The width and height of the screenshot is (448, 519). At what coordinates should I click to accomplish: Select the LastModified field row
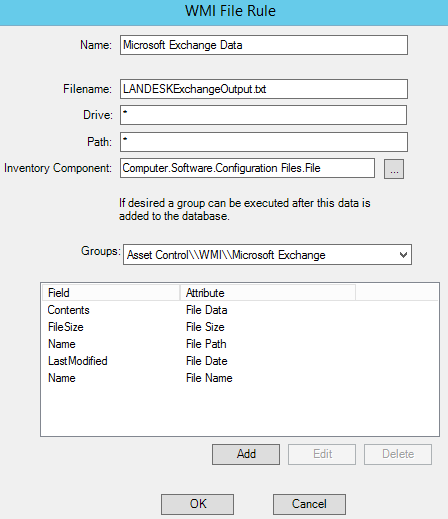[x=240, y=361]
